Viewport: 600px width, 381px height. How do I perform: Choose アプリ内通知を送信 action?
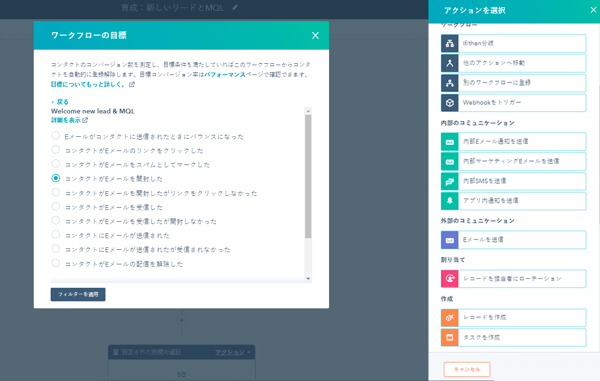pos(514,201)
